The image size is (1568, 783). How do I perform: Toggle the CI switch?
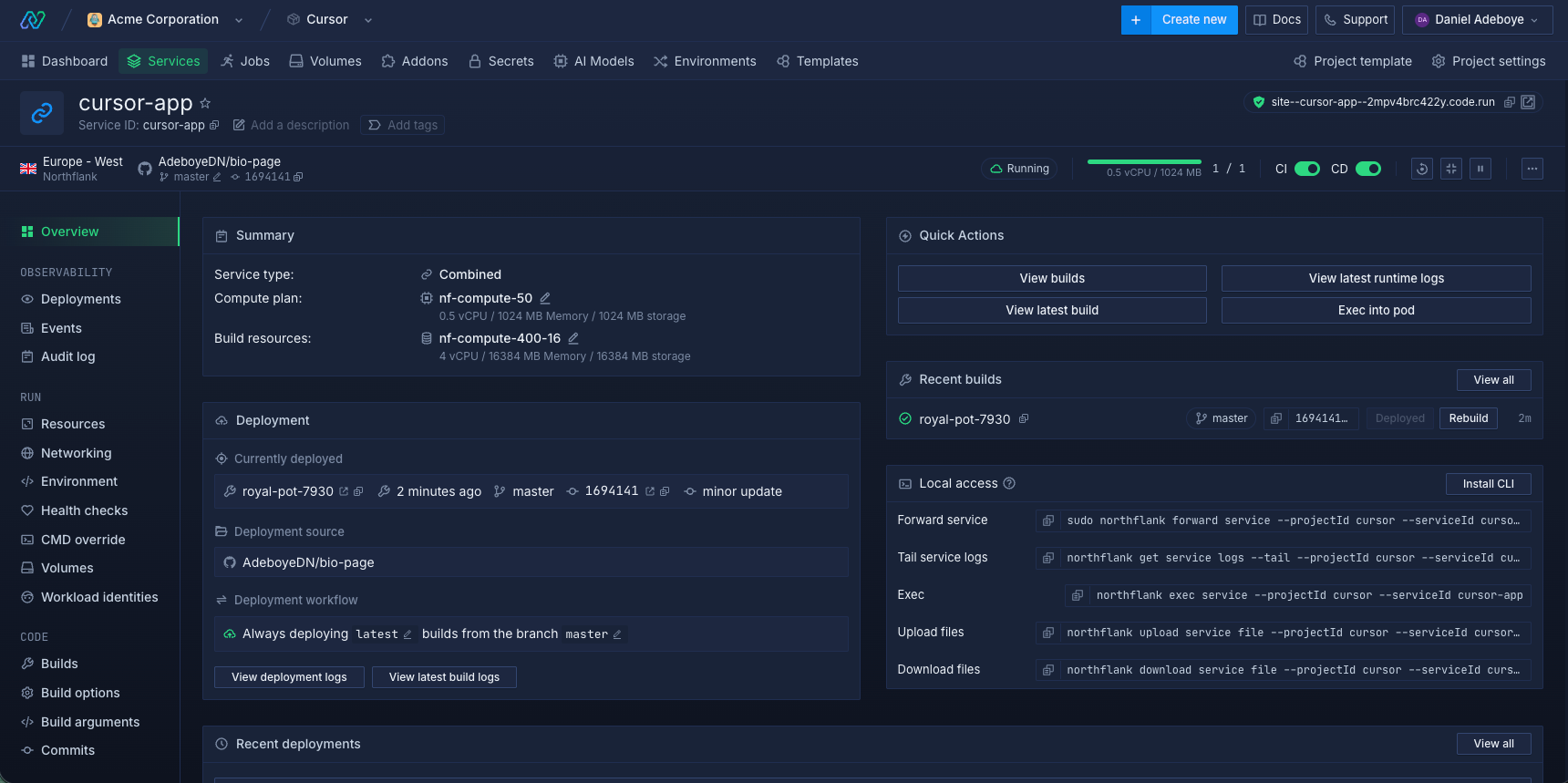(x=1307, y=169)
